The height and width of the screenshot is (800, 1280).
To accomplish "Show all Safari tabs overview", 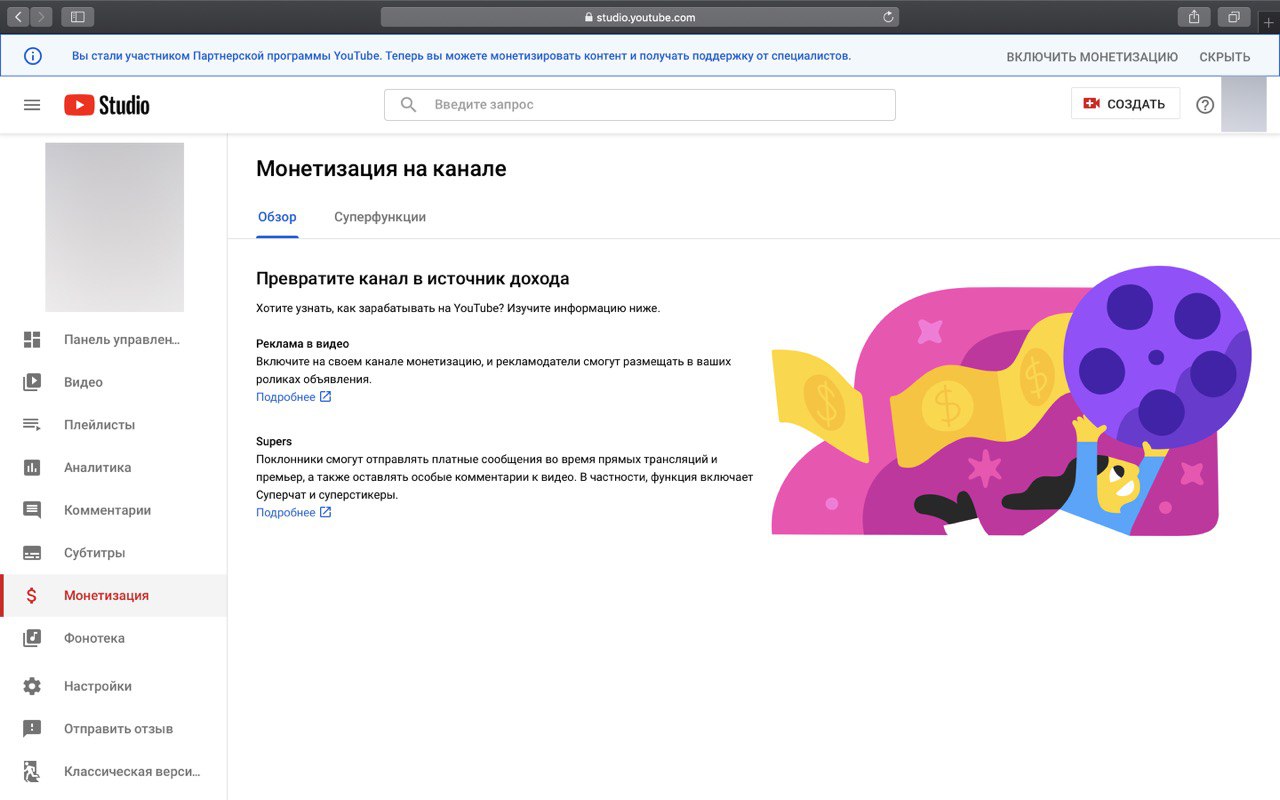I will pos(1234,17).
